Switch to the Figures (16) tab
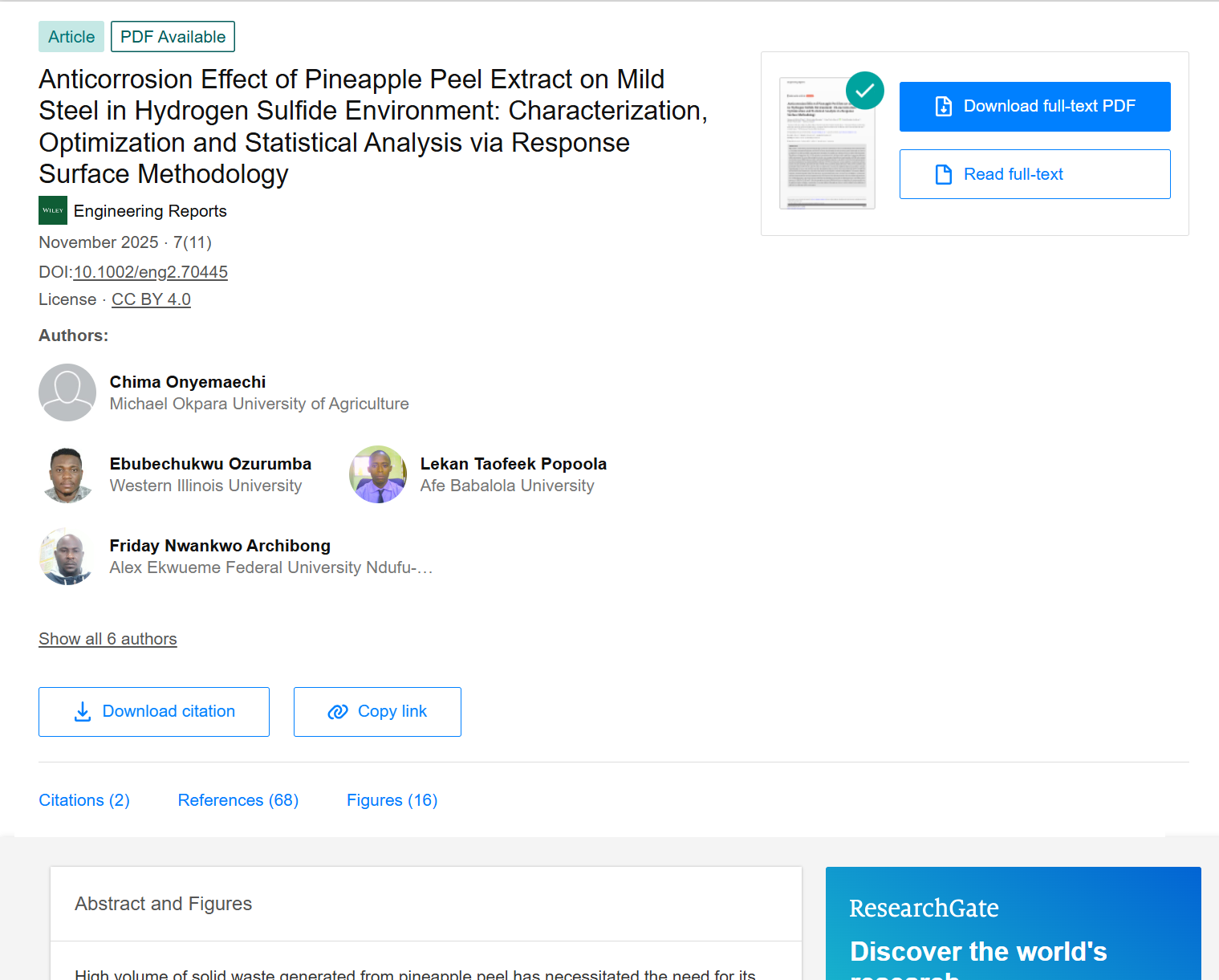 point(392,800)
